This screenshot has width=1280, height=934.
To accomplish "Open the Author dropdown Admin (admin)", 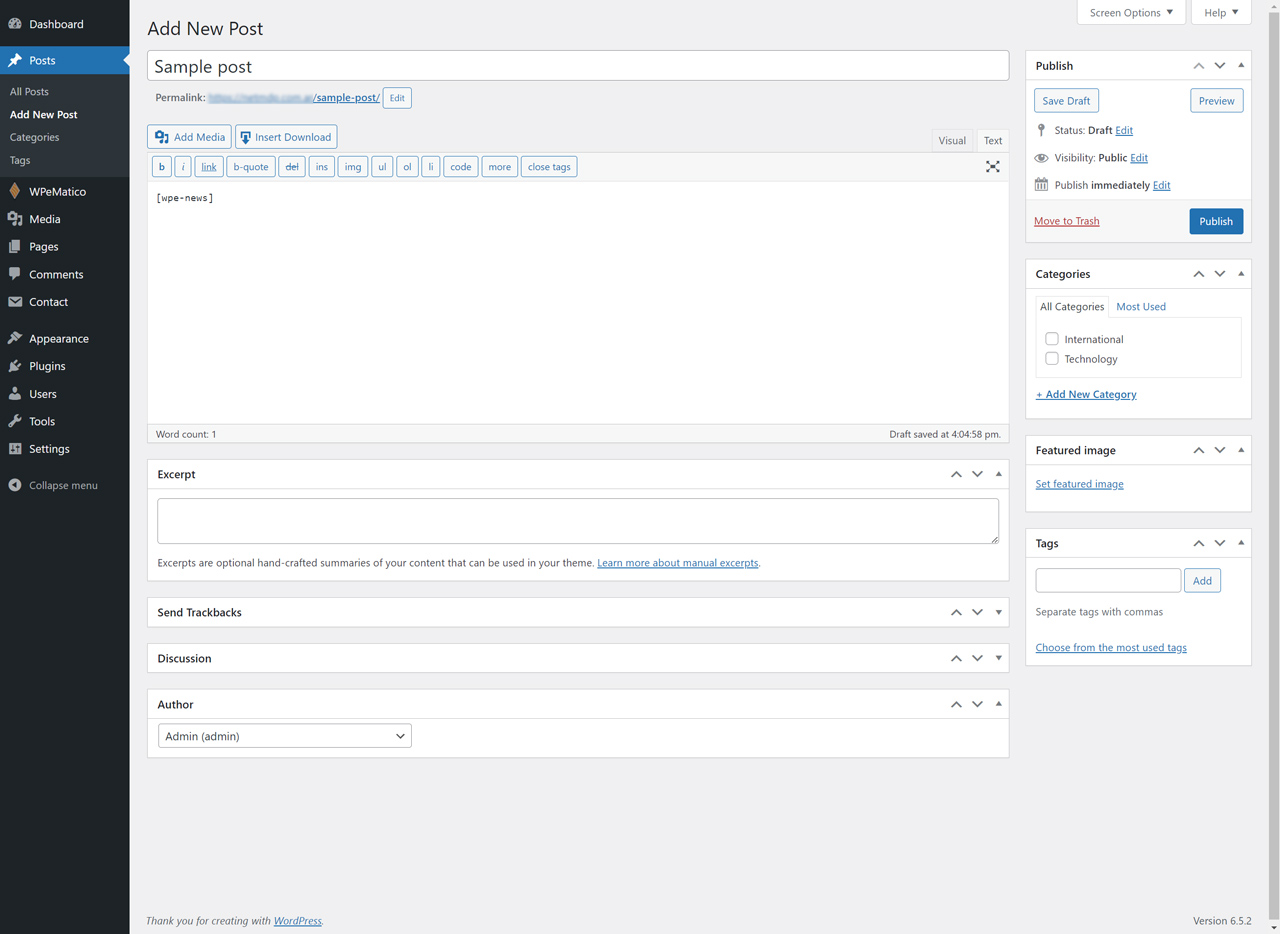I will click(x=285, y=736).
